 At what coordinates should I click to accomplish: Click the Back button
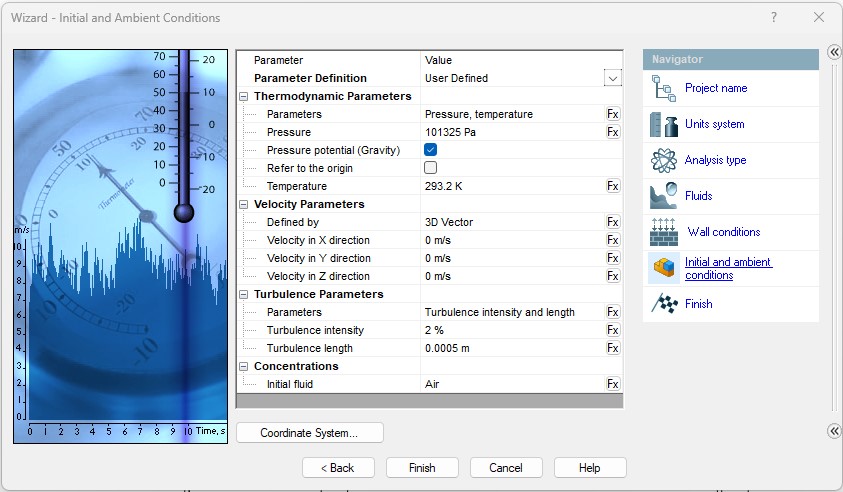click(338, 468)
